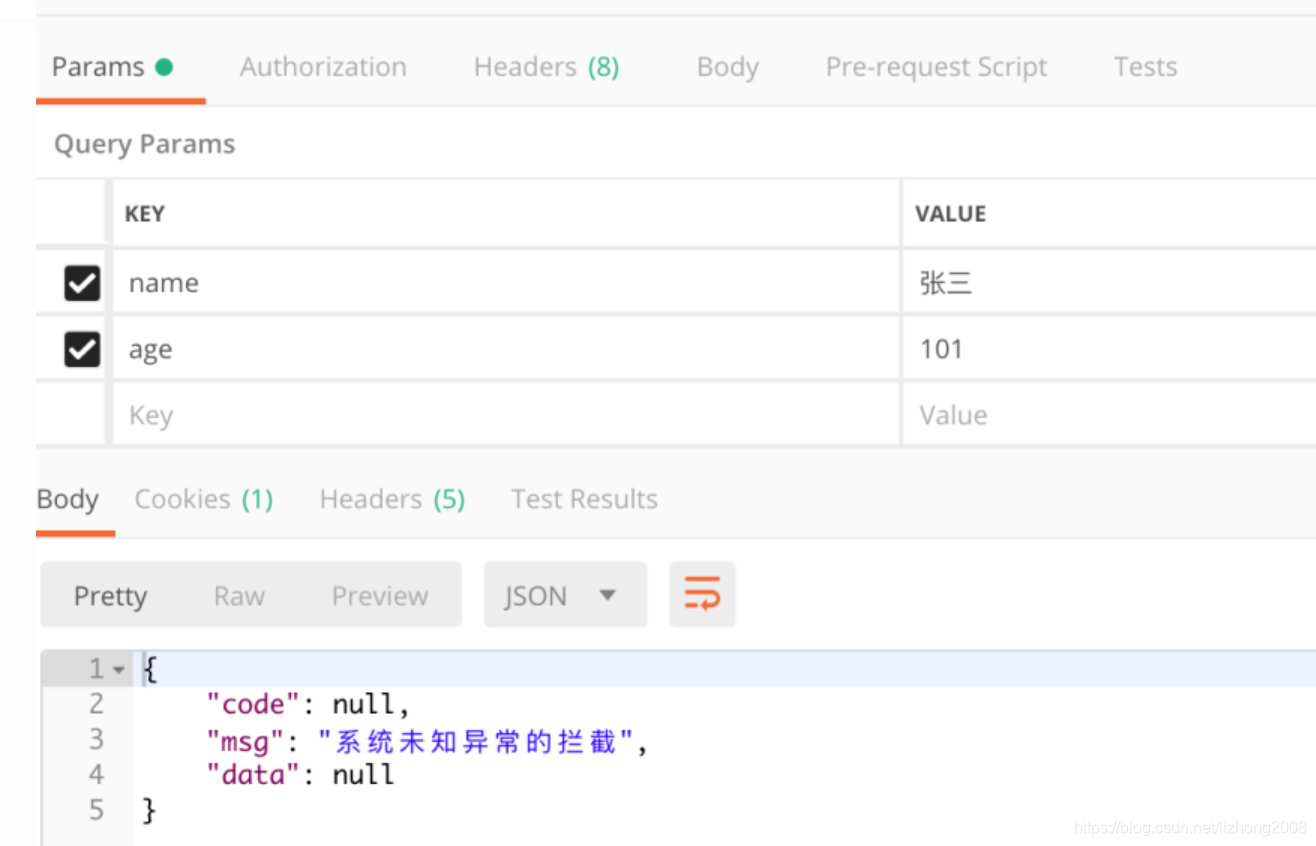Click the Query Params heading
1316x846 pixels.
pyautogui.click(x=144, y=144)
